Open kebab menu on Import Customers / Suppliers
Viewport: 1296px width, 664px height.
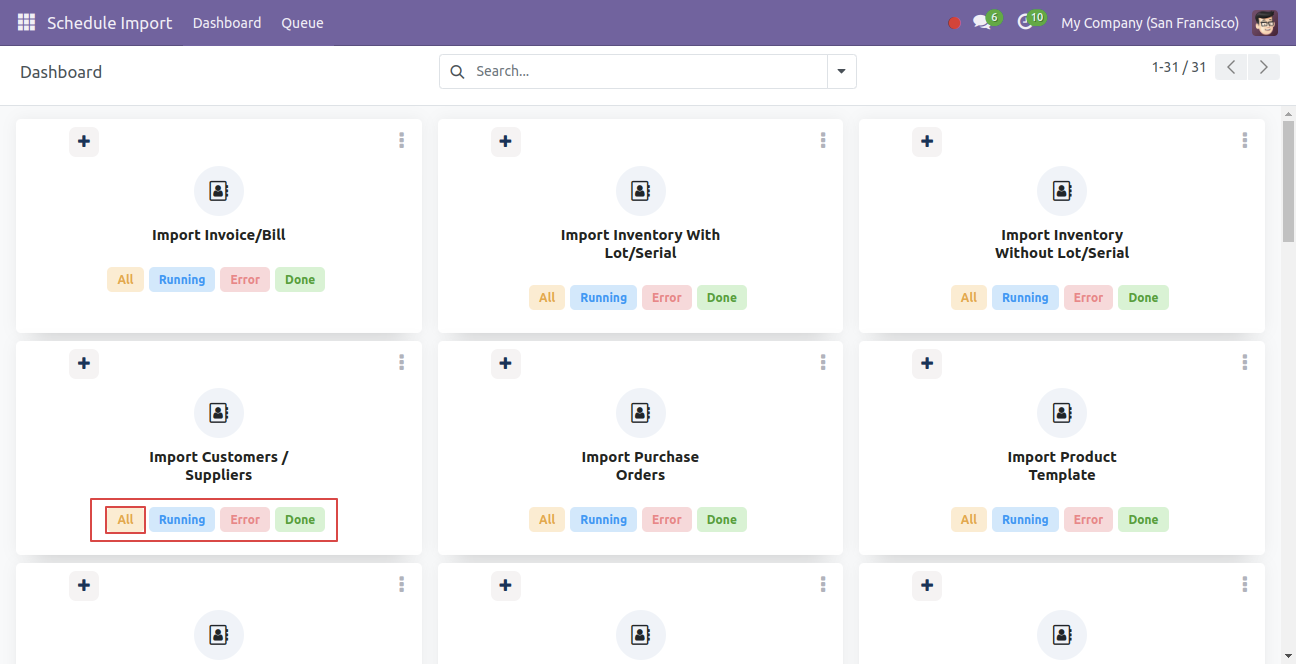click(401, 363)
